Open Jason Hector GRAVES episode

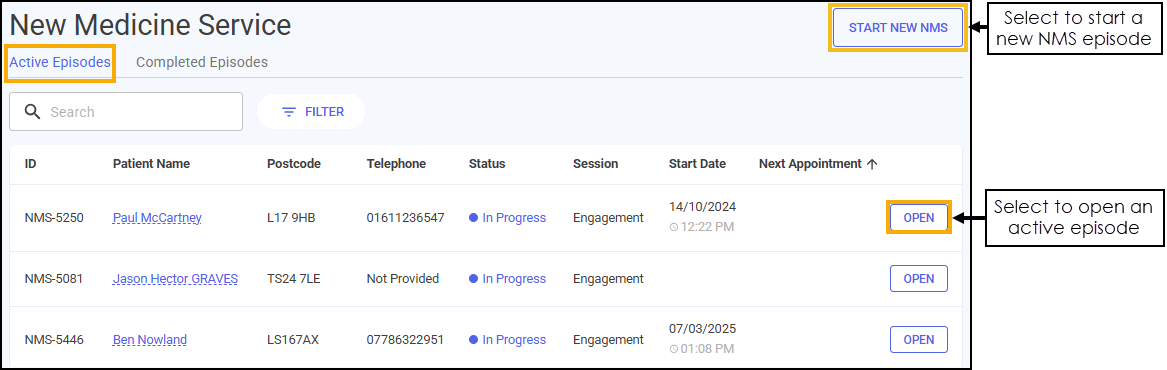pos(918,278)
